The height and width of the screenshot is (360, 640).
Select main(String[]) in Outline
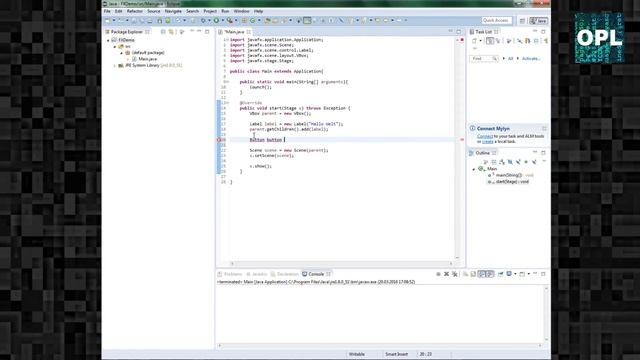point(511,175)
